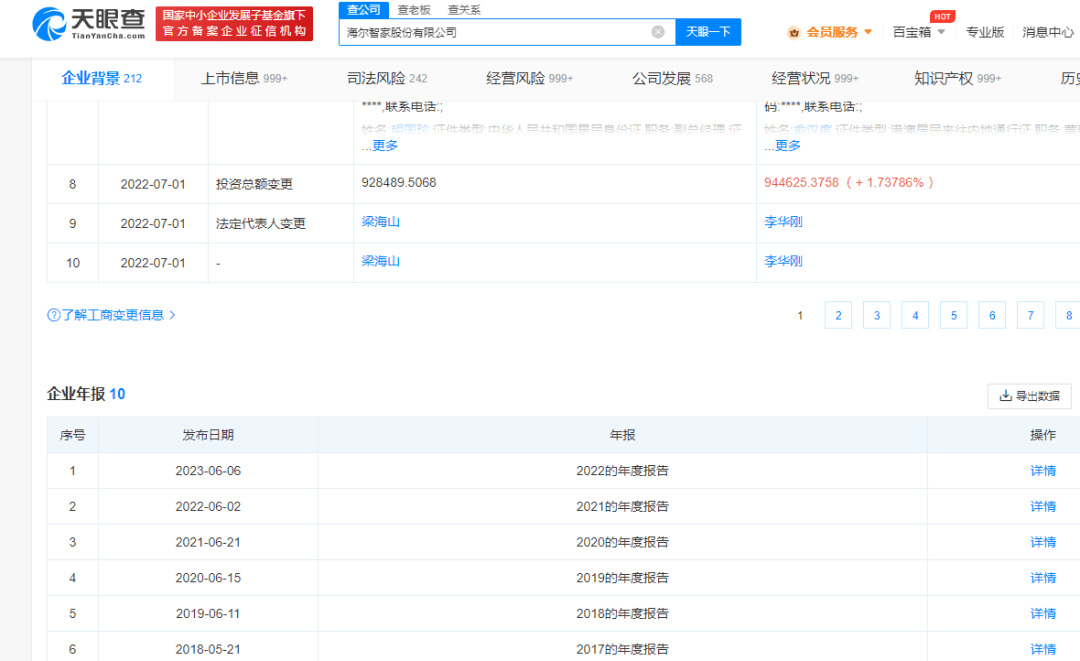Image resolution: width=1080 pixels, height=661 pixels.
Task: Open 详情 for the 2018 annual report
Action: 1043,614
